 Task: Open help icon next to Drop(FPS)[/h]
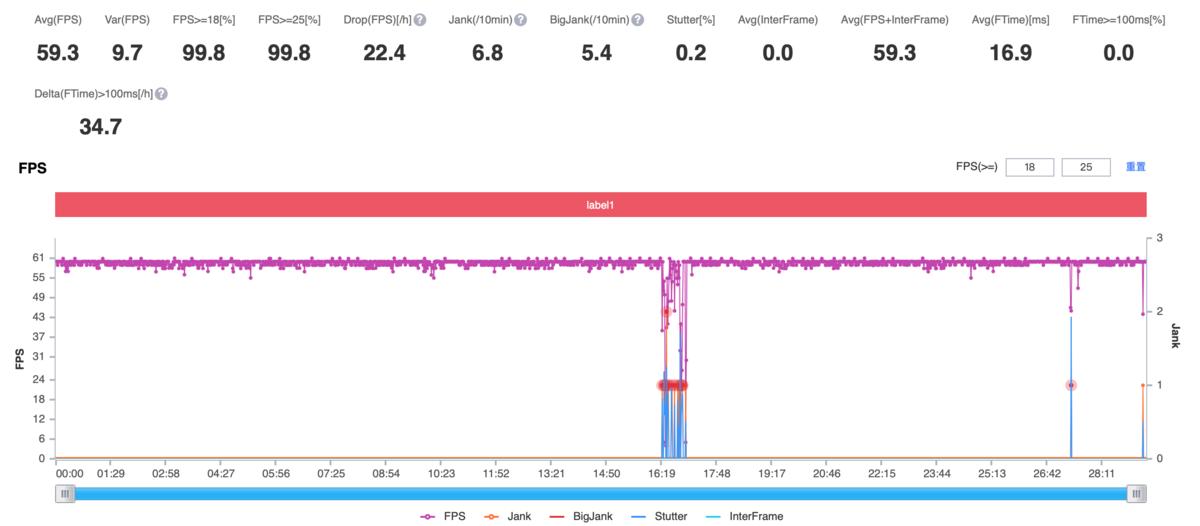[420, 20]
